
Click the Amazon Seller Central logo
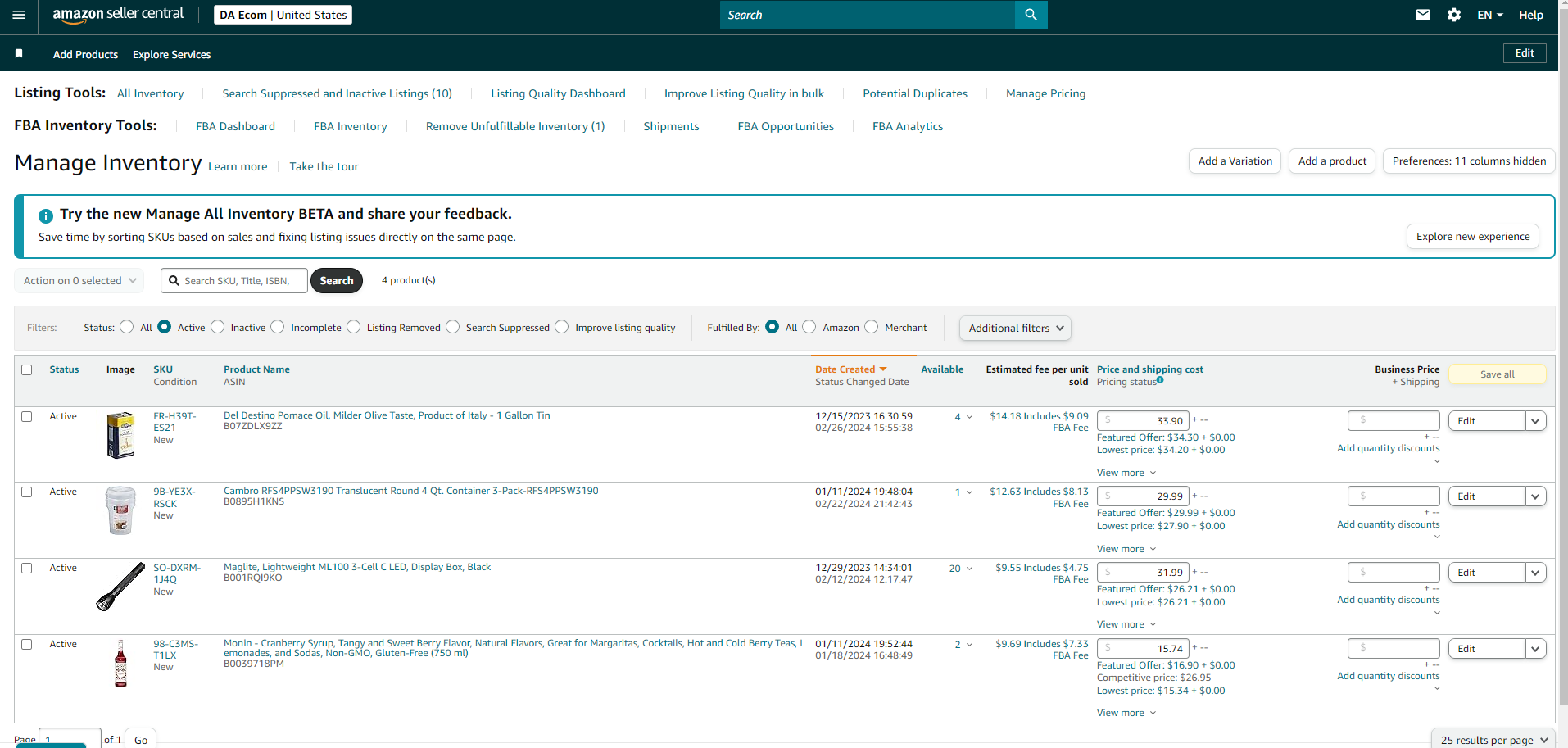(x=118, y=15)
